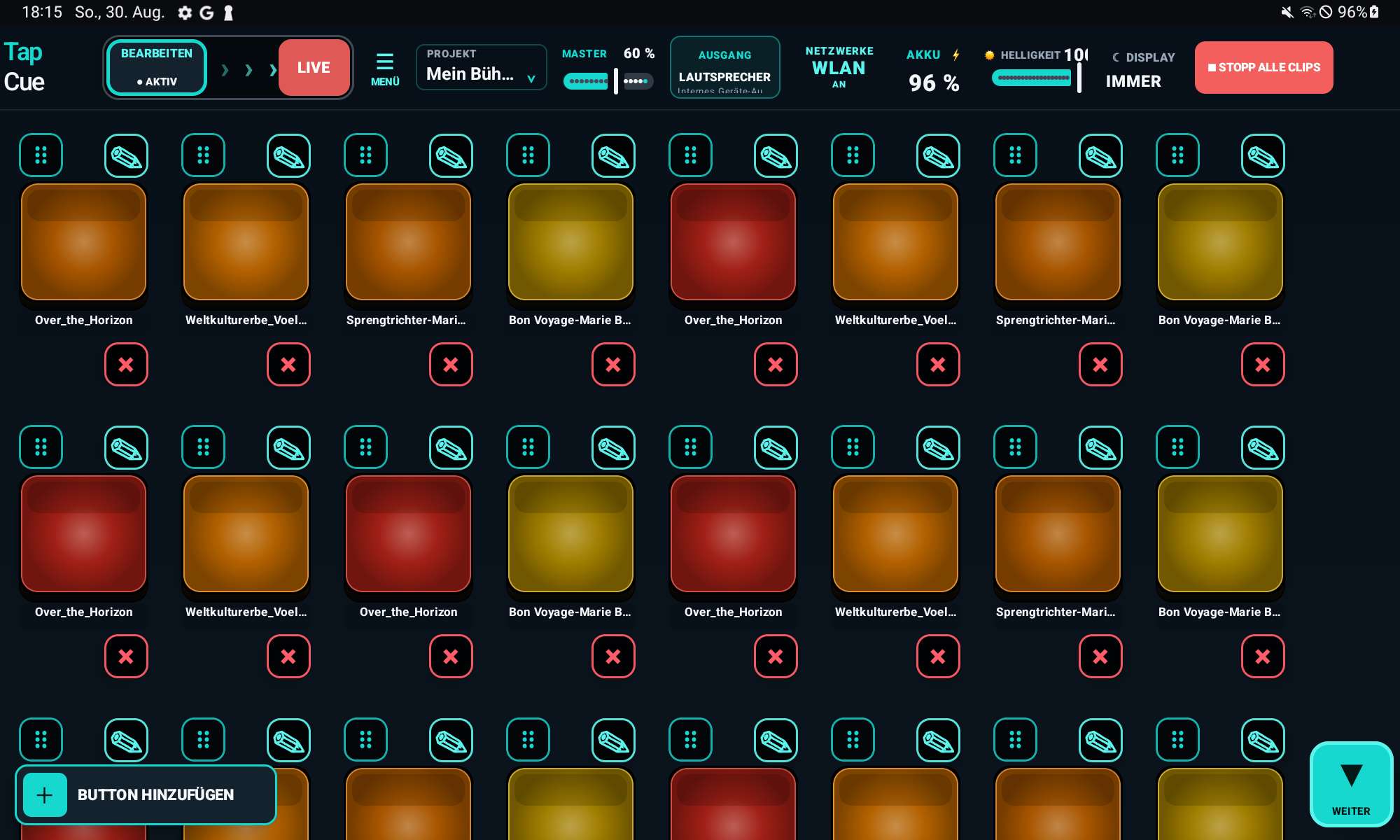The image size is (1400, 840).
Task: Trigger the first yellow Bon Voyage pad, top row
Action: [570, 241]
